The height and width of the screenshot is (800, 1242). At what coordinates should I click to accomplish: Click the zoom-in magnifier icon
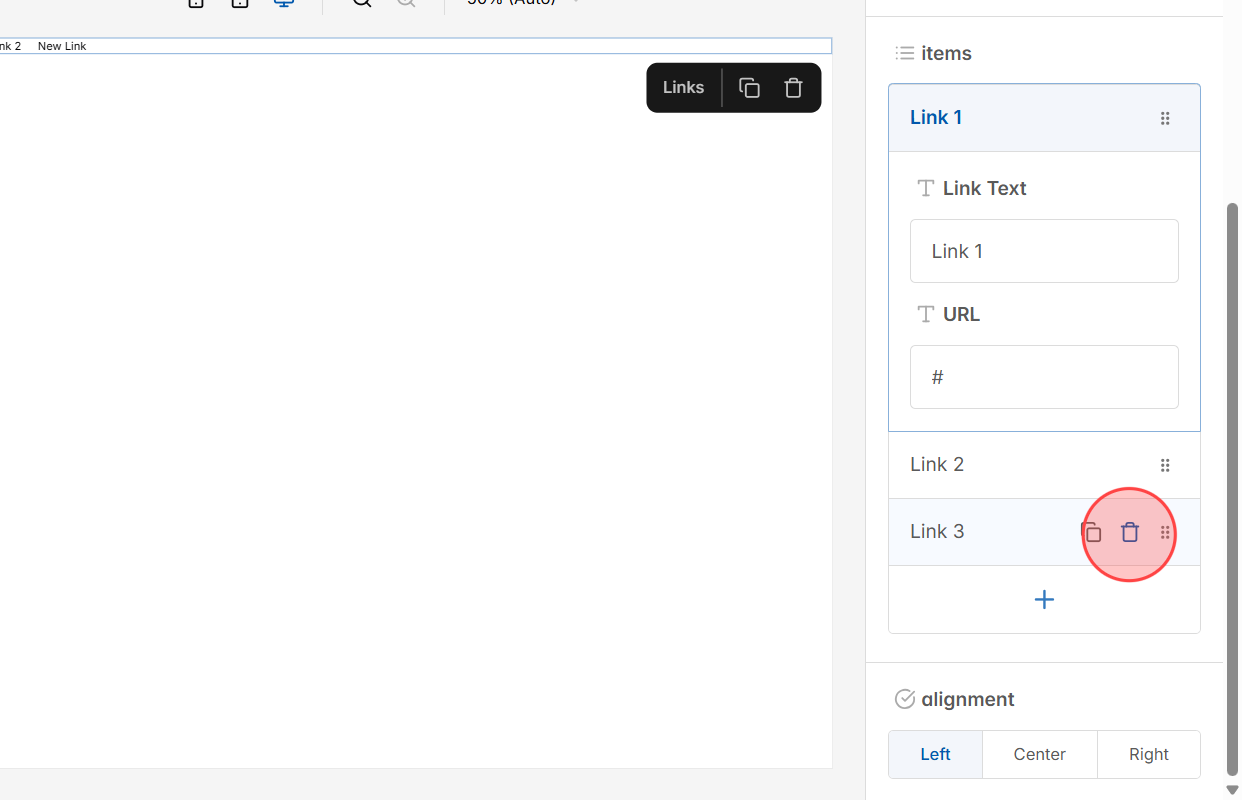click(x=361, y=3)
